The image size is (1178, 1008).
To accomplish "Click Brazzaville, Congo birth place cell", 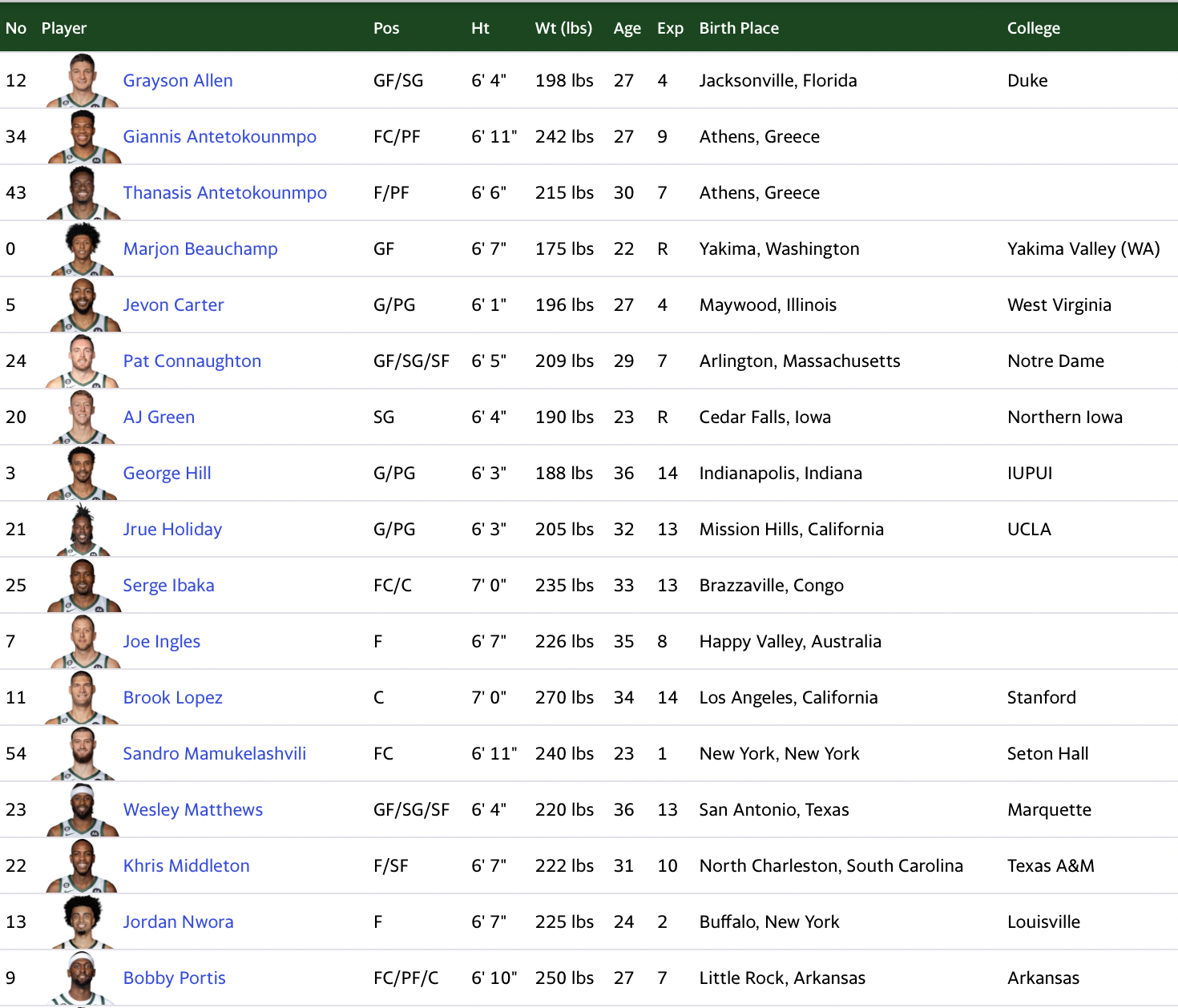I will [x=772, y=585].
